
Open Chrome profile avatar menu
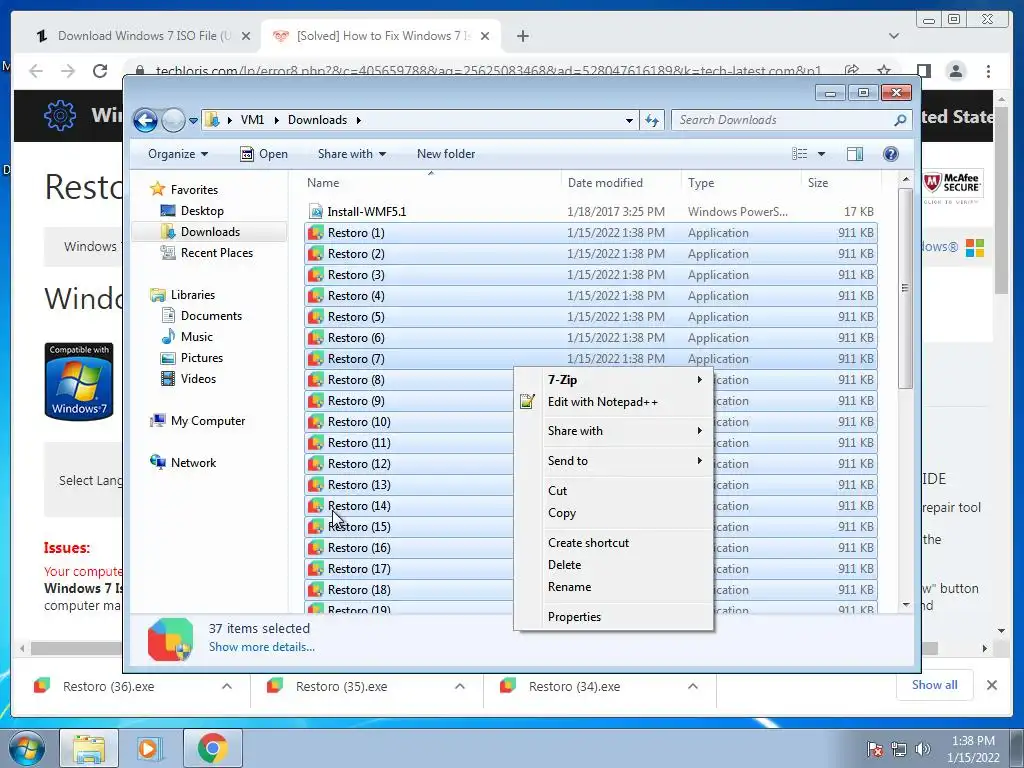point(955,71)
